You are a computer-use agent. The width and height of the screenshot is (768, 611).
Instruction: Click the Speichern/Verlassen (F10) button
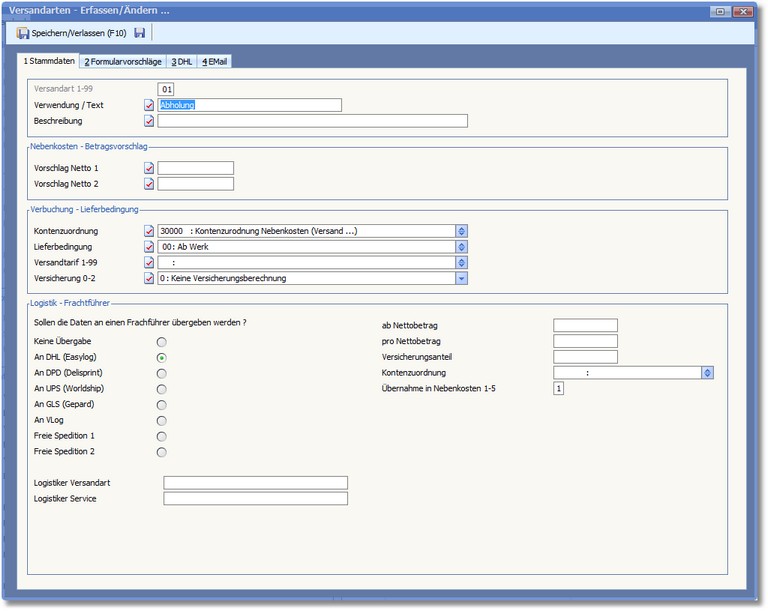(x=68, y=33)
